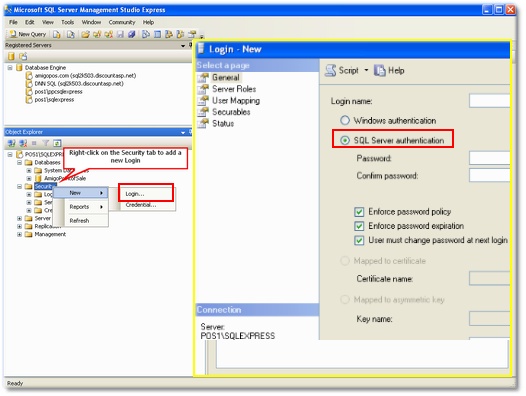Viewport: 526px width, 396px height.
Task: Choose Credential... in the submenu
Action: 146,205
